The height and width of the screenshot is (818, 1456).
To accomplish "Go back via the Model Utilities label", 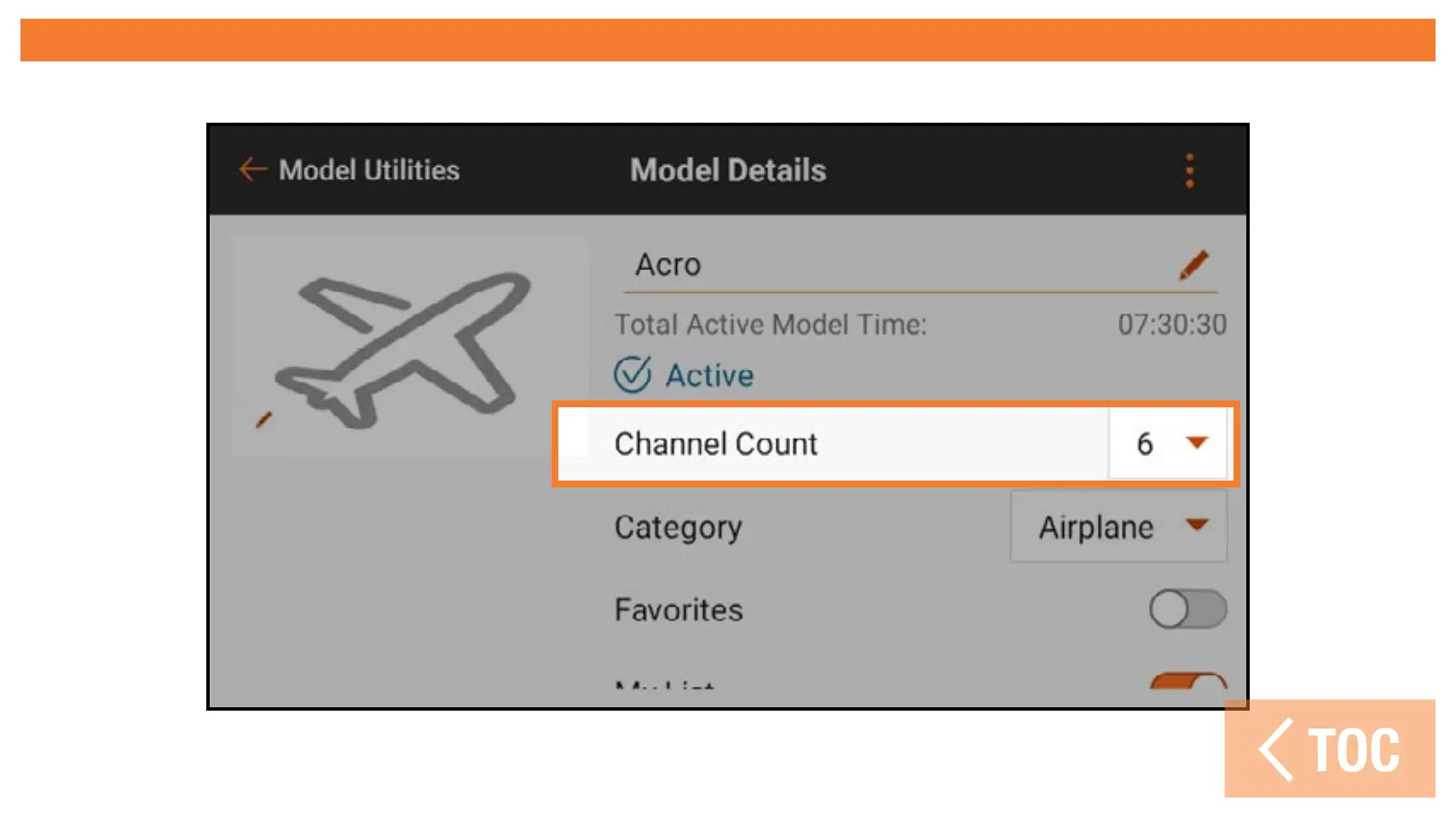I will (369, 170).
